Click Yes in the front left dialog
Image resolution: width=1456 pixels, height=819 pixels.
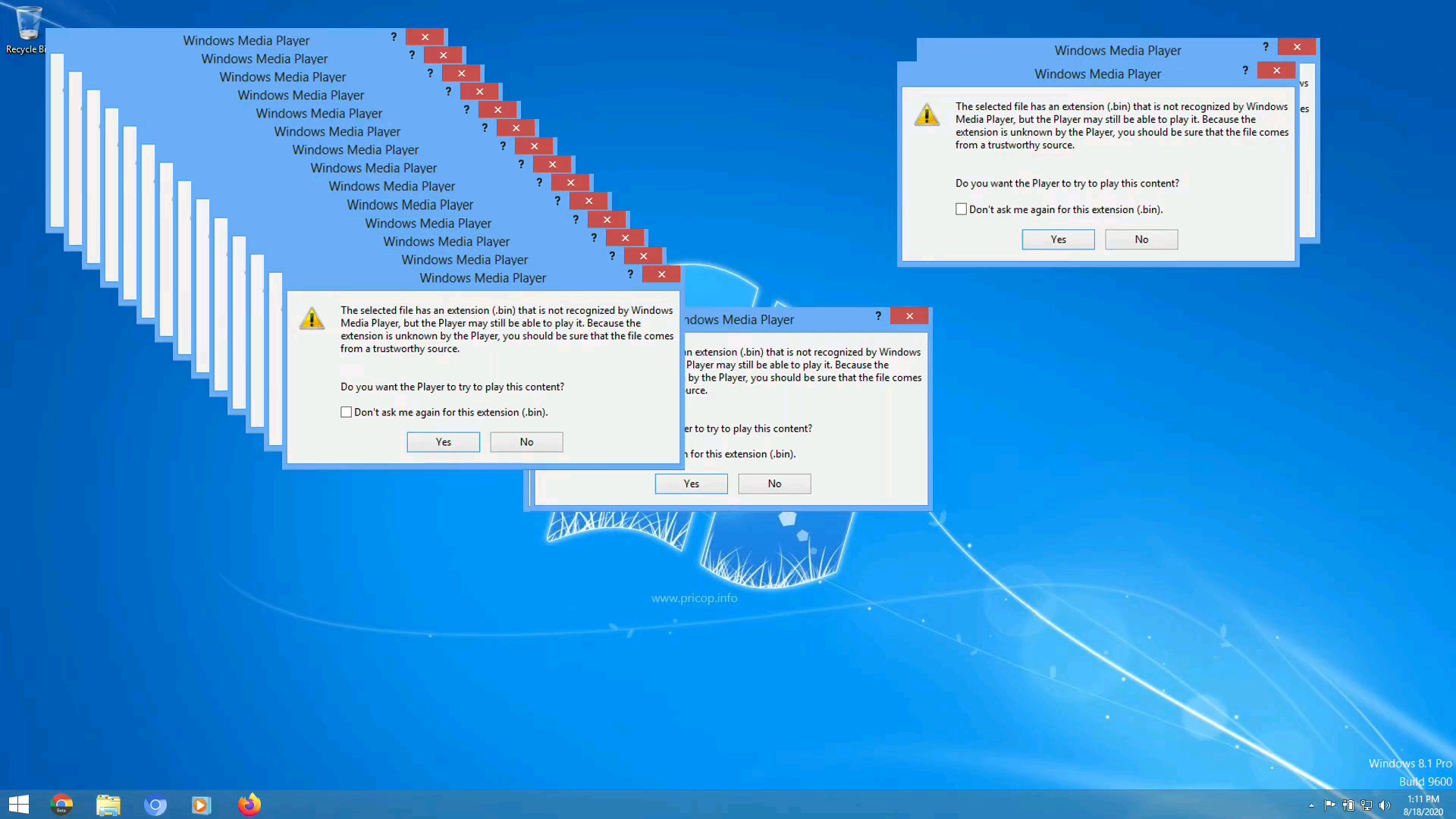point(444,442)
